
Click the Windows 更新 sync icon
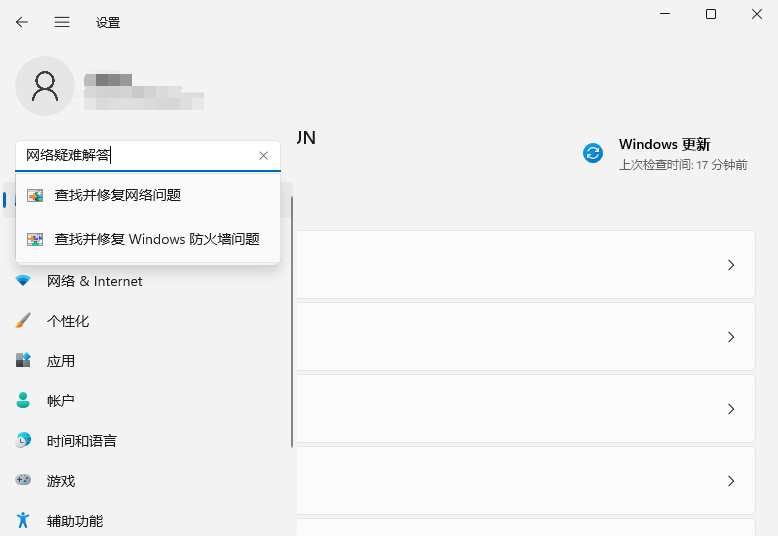593,153
